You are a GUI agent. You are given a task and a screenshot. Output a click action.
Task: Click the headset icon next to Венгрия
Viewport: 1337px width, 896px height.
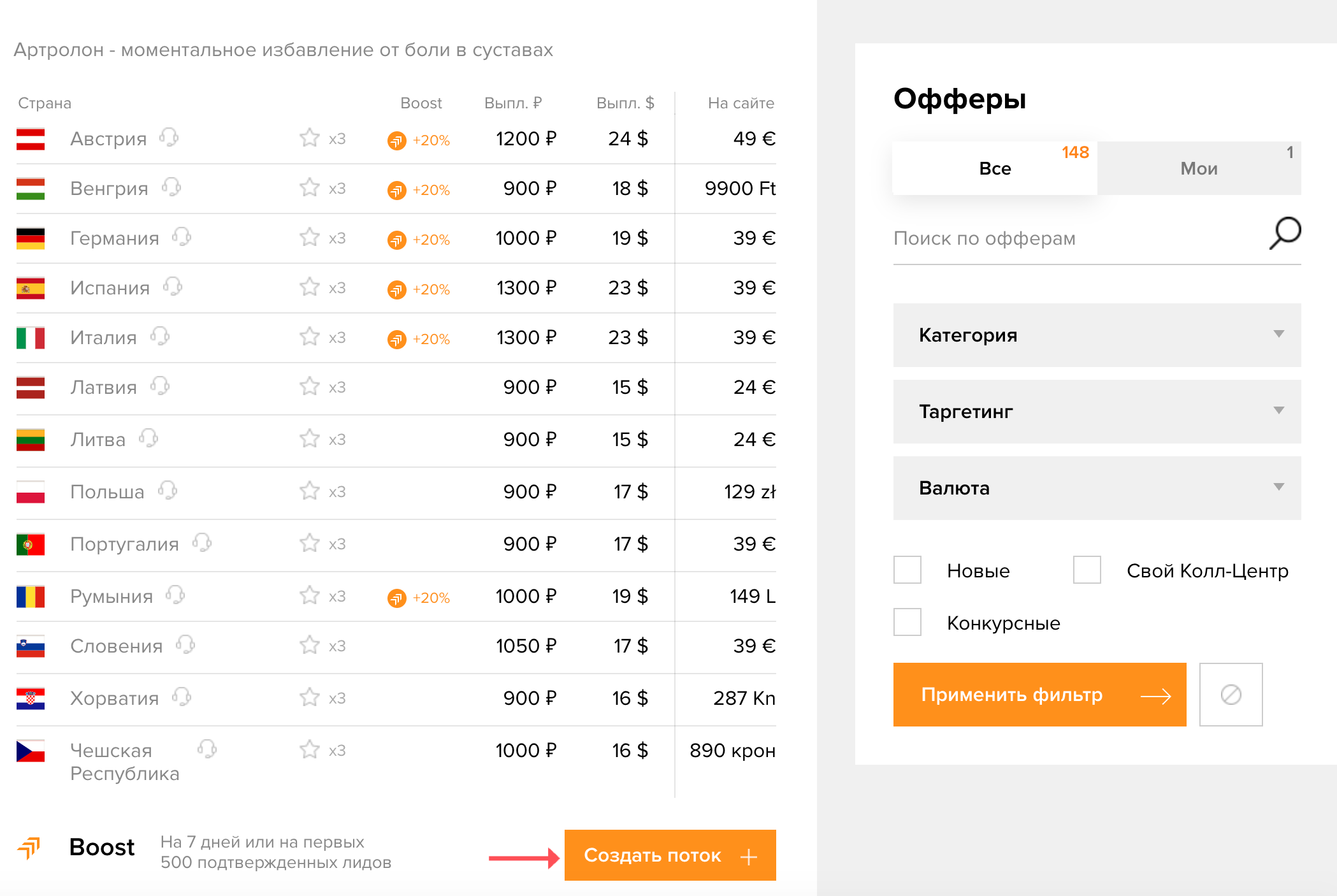click(x=171, y=187)
